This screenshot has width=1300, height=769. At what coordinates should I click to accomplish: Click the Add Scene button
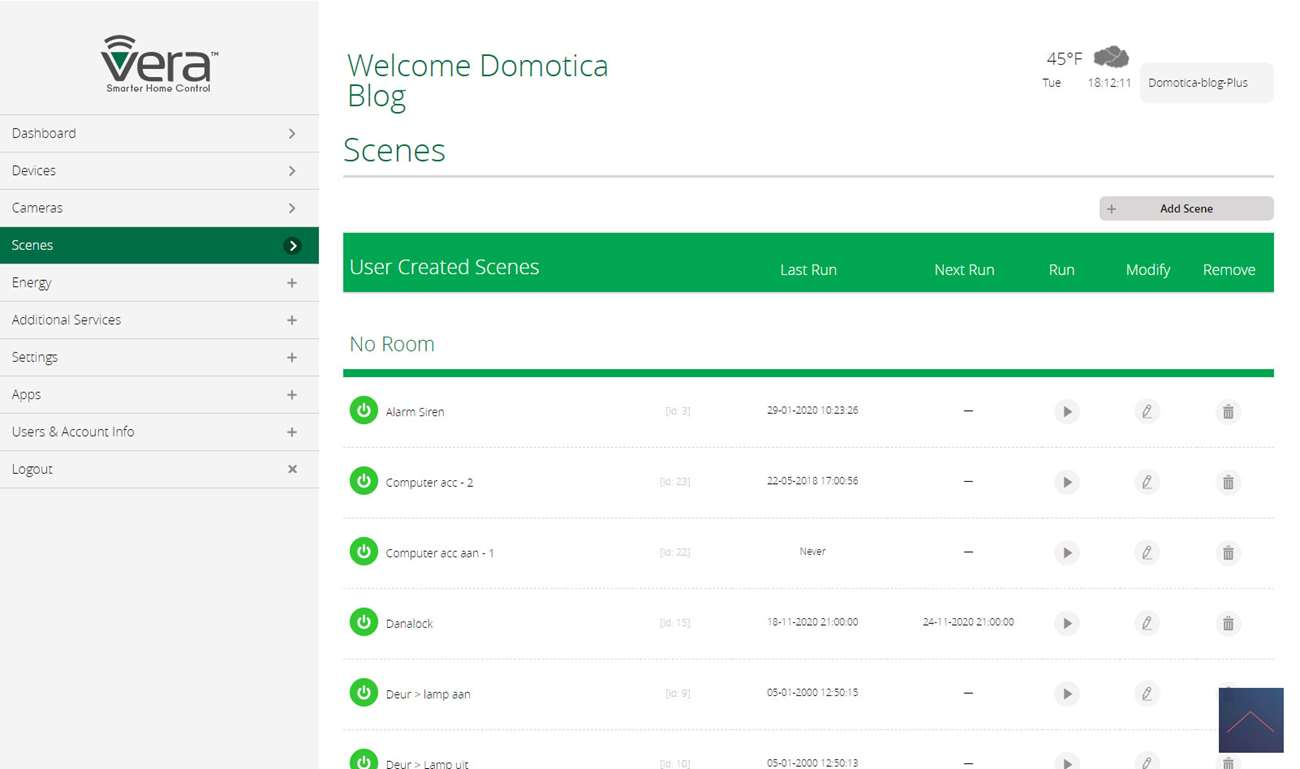tap(1186, 209)
